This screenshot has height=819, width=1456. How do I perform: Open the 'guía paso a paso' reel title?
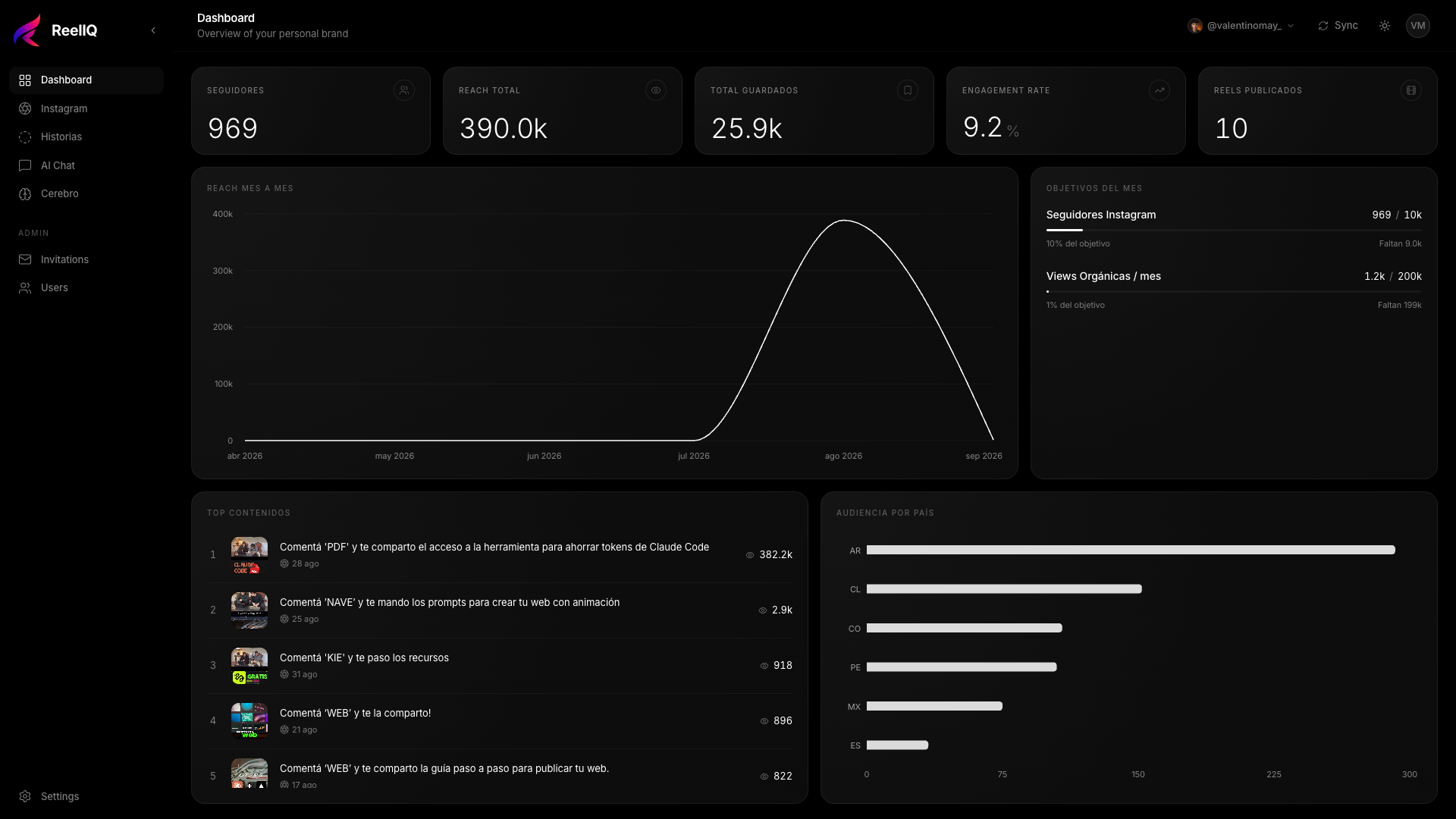pos(444,768)
